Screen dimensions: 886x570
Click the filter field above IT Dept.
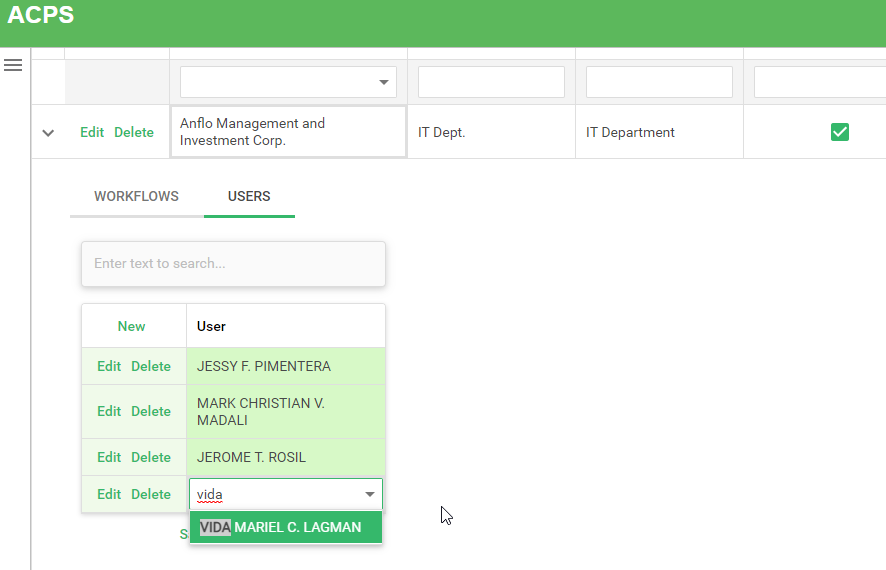pyautogui.click(x=491, y=82)
